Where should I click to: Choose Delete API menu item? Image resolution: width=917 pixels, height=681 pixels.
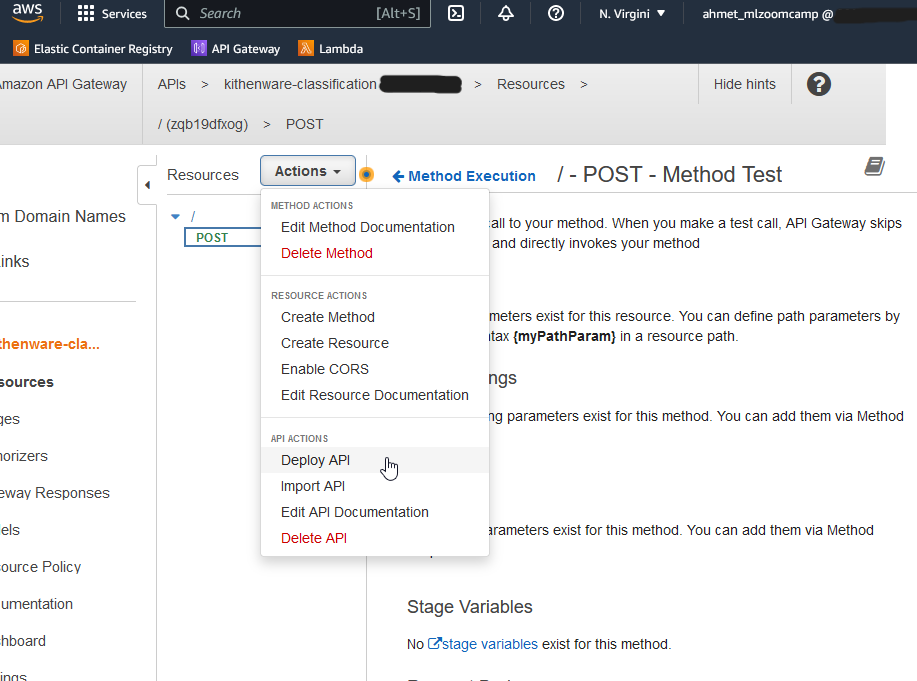coord(314,538)
